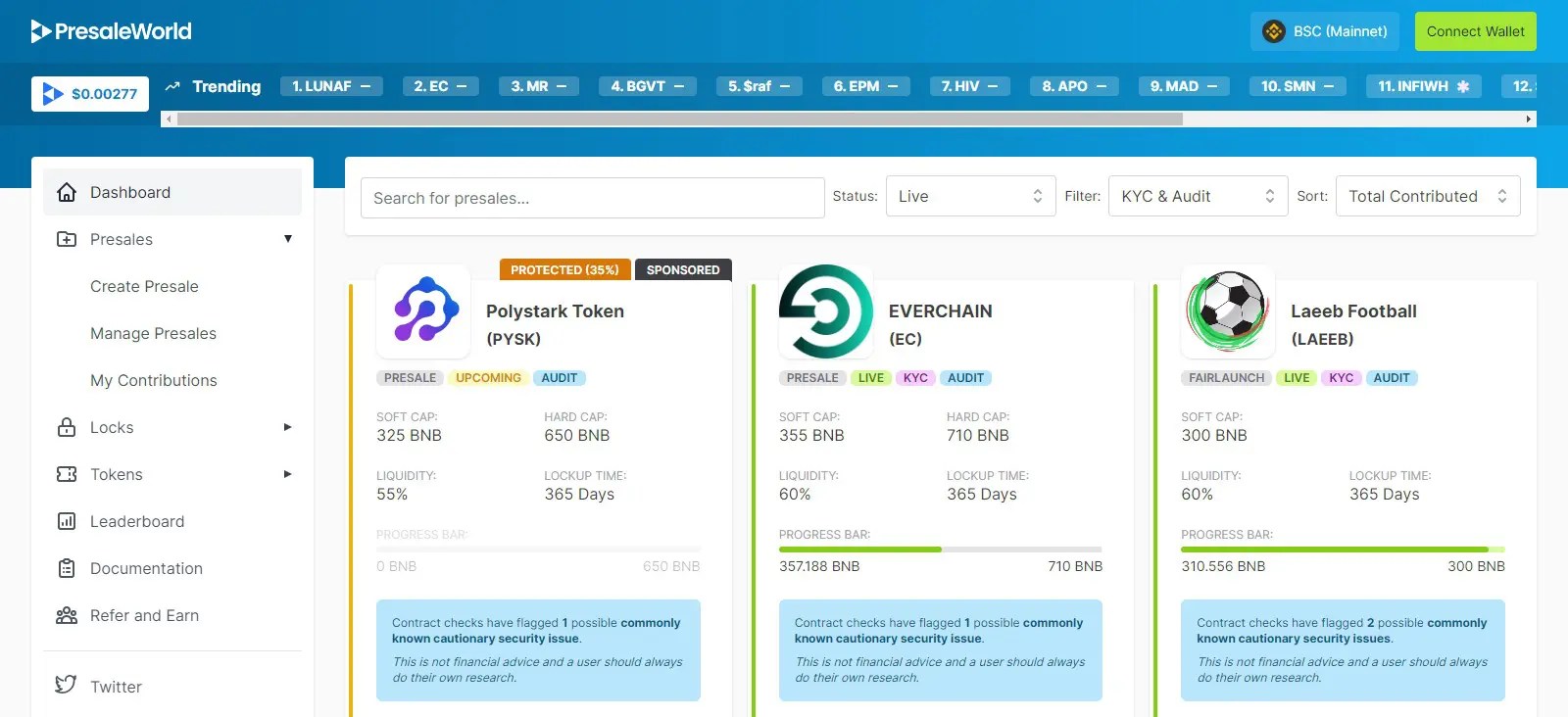Screen dimensions: 1568x717
Task: Click the token price $0.00277 badge
Action: [90, 94]
